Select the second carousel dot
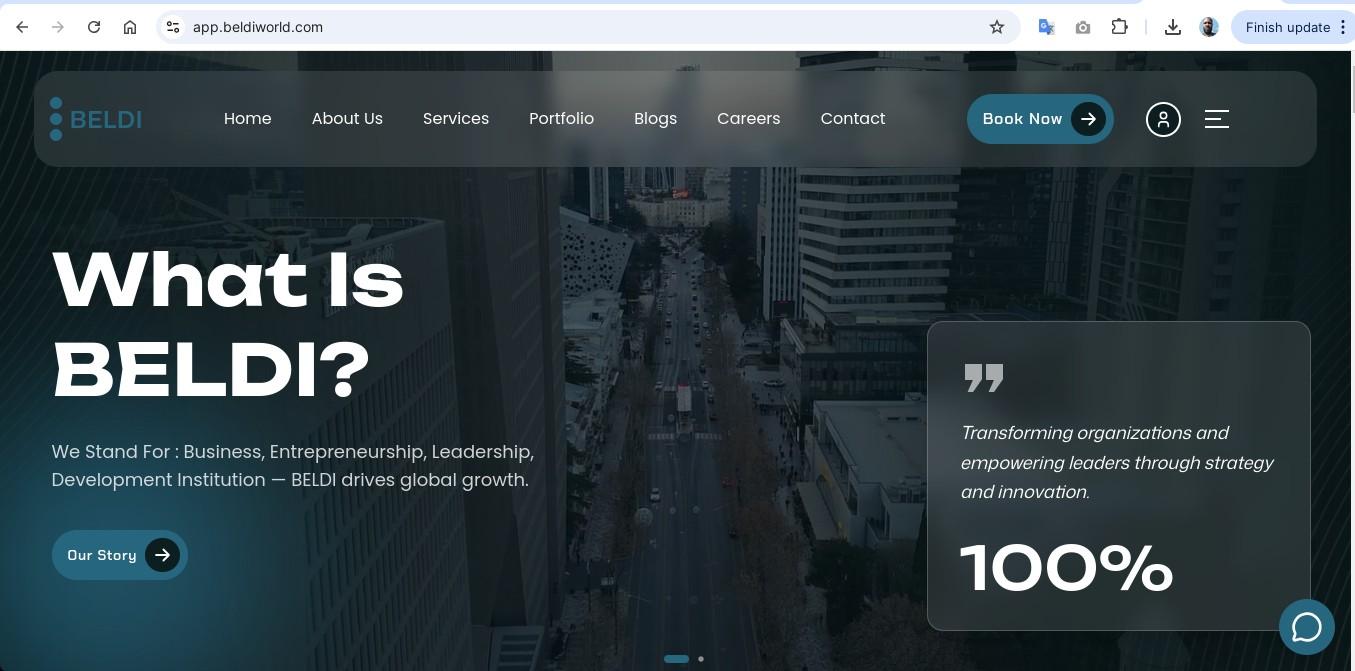Viewport: 1355px width, 671px height. click(x=701, y=659)
